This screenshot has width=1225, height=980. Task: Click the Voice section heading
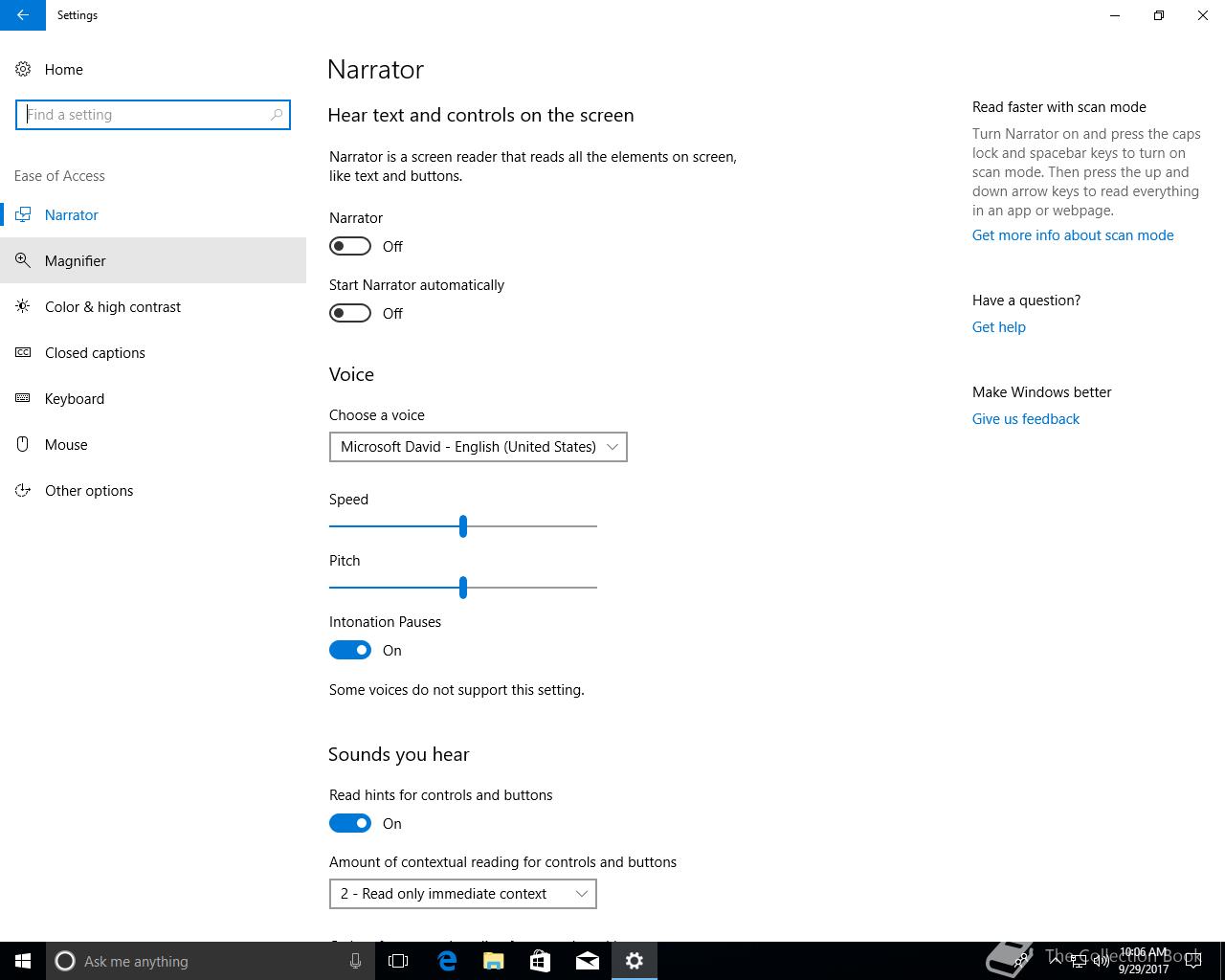pyautogui.click(x=351, y=374)
